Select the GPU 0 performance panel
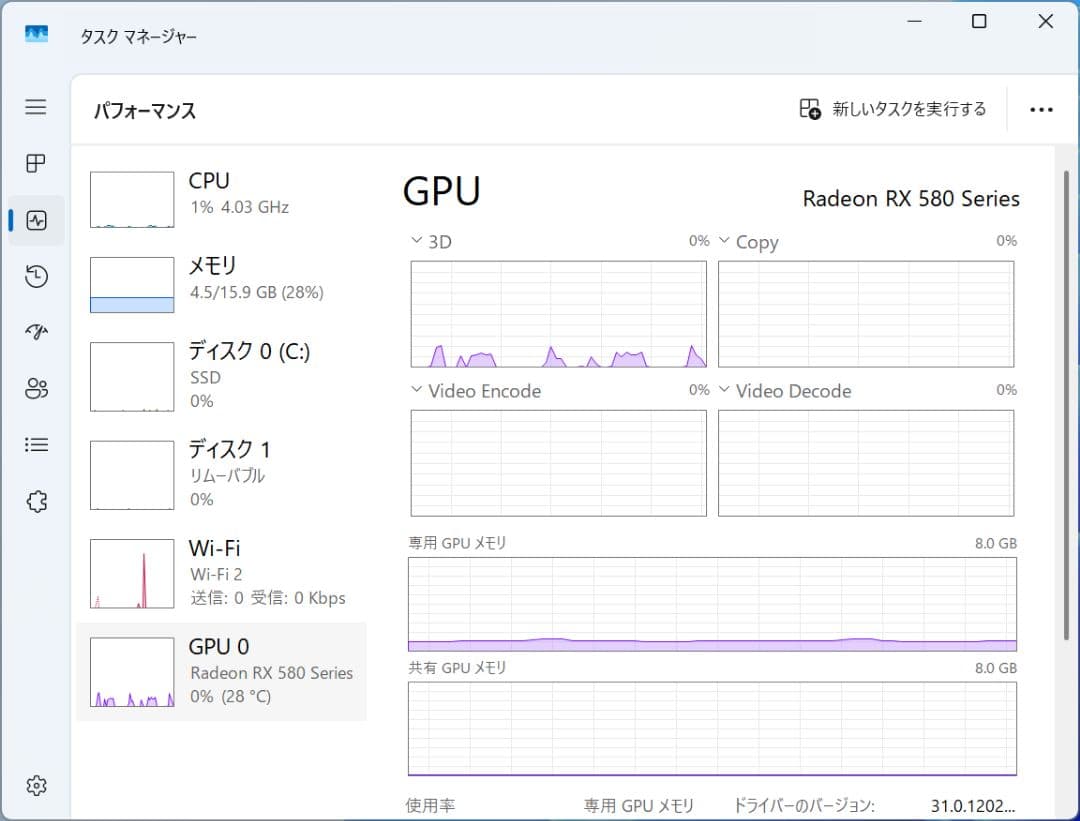This screenshot has width=1080, height=821. pos(220,670)
